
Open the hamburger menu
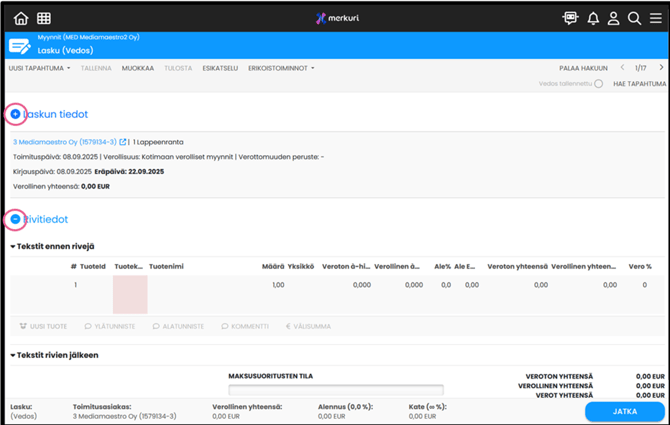tap(655, 18)
